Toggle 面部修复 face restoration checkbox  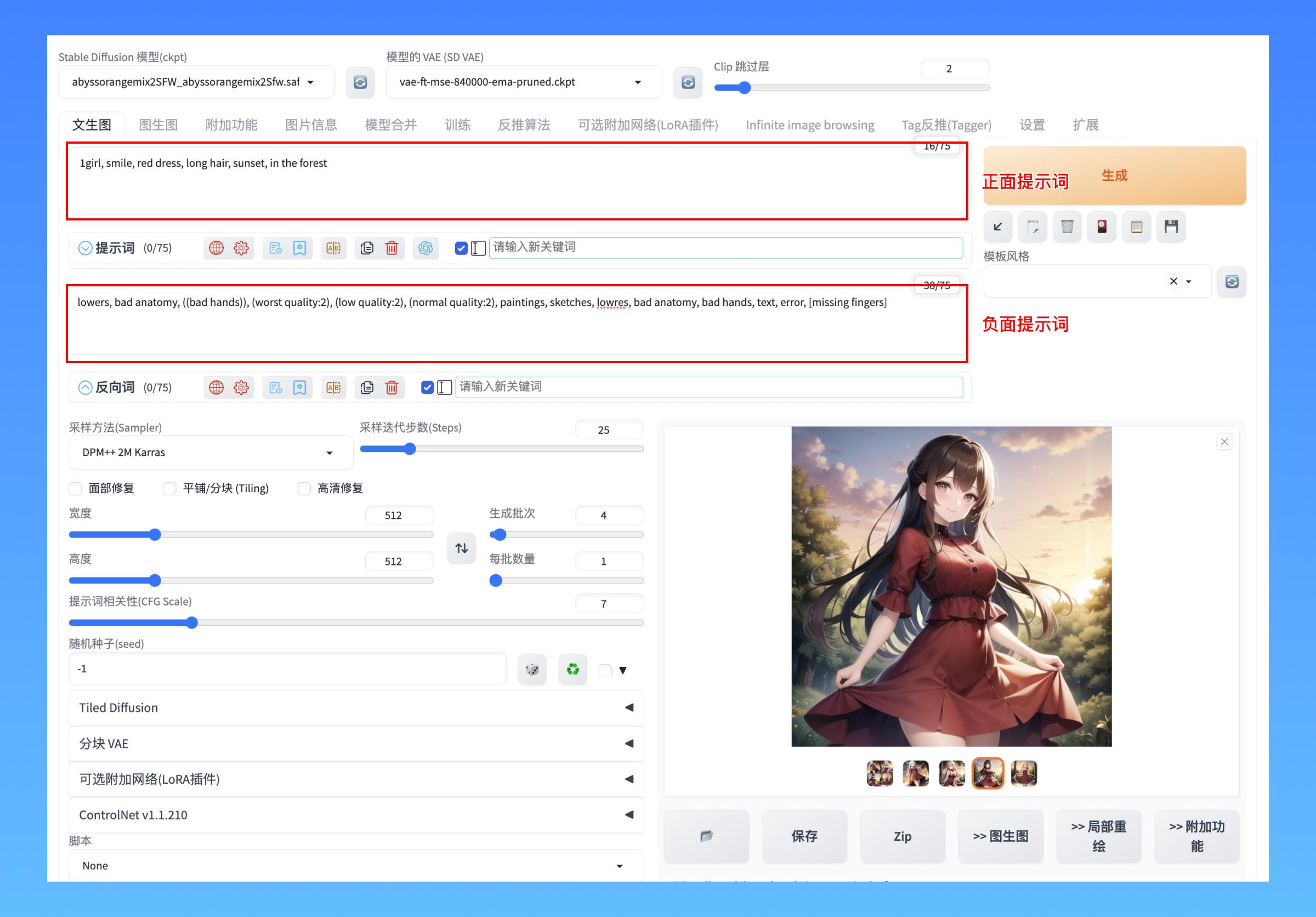pyautogui.click(x=74, y=489)
